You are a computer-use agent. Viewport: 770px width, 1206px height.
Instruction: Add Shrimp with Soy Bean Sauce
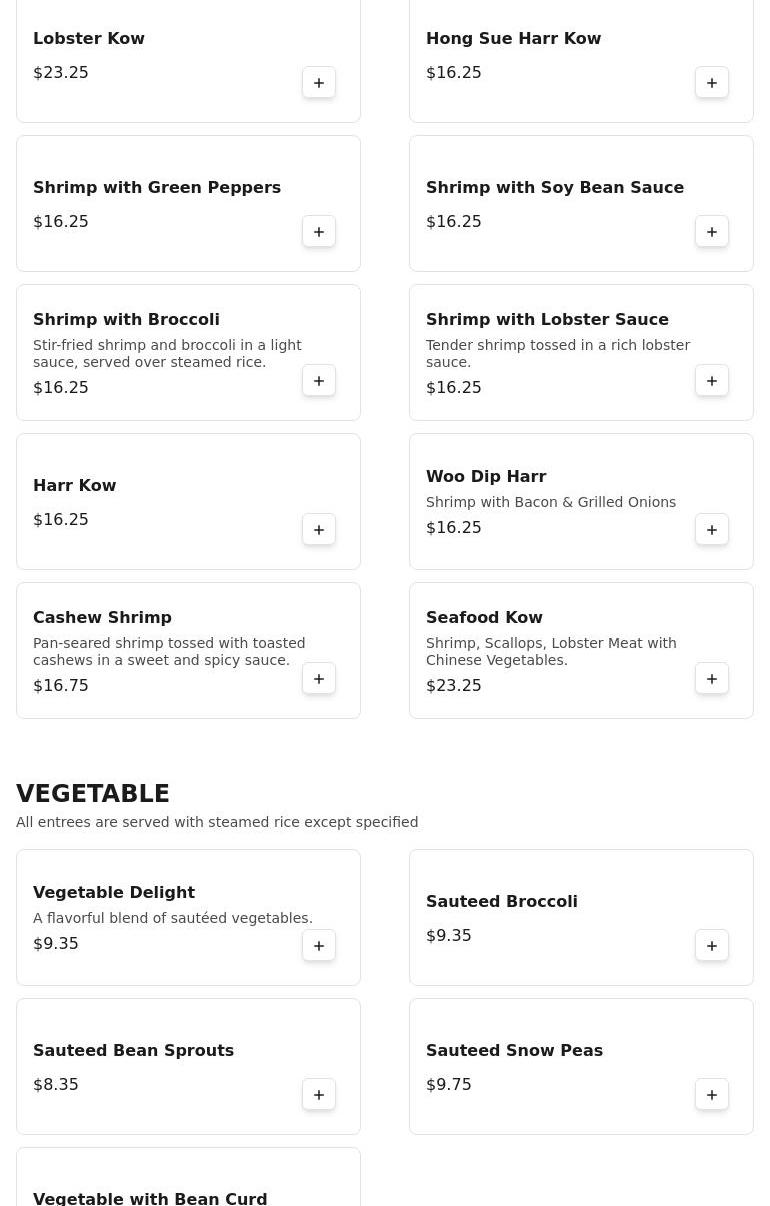712,232
